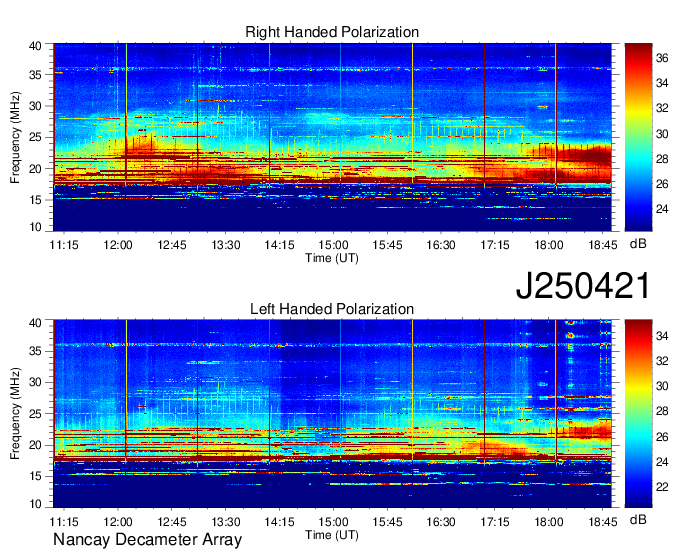Click the 12:00 time tick under Left Handed plot
Image resolution: width=680 pixels, height=552 pixels.
[118, 522]
